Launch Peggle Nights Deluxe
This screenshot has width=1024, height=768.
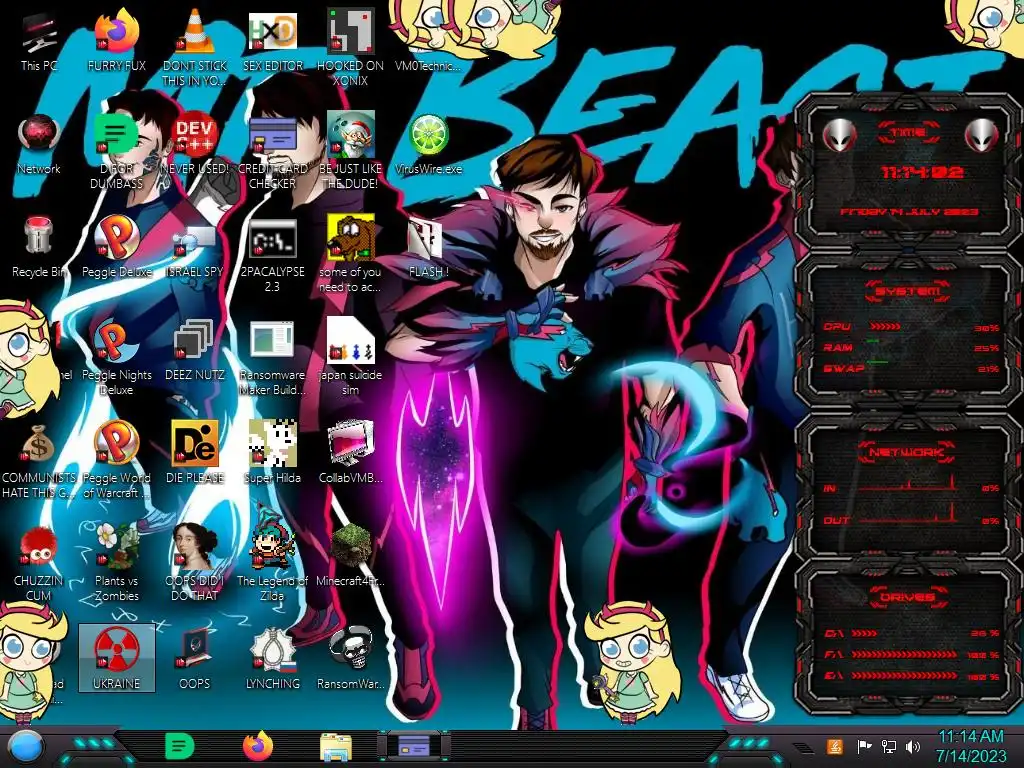[x=117, y=358]
